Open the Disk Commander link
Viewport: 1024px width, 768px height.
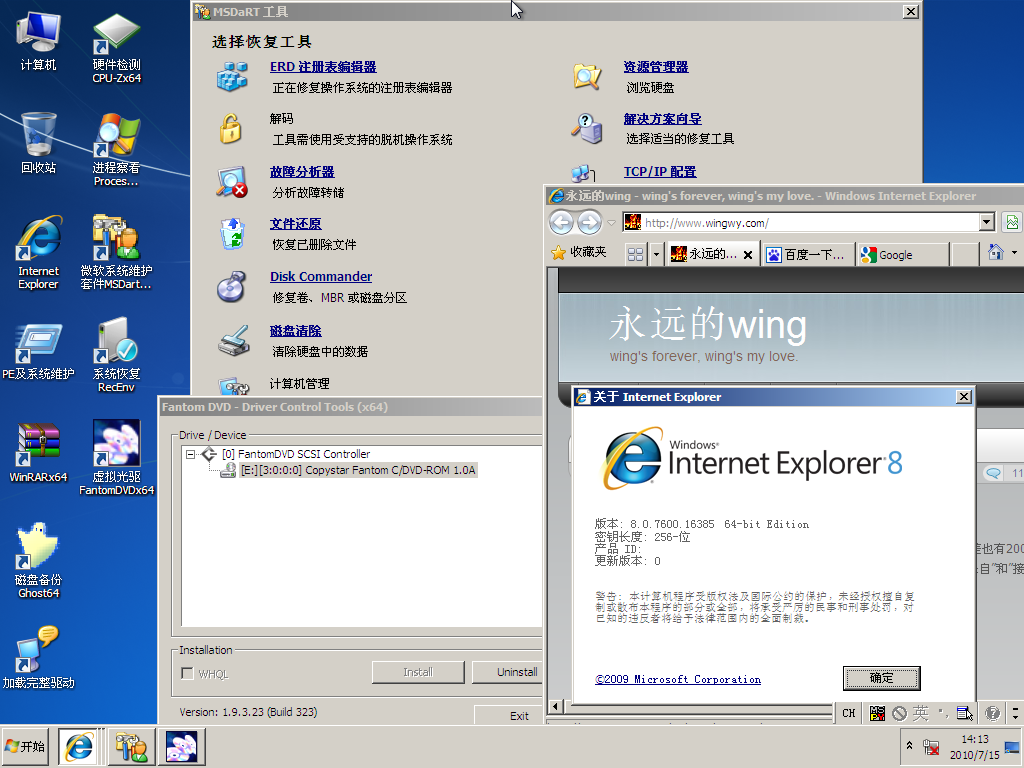[321, 277]
